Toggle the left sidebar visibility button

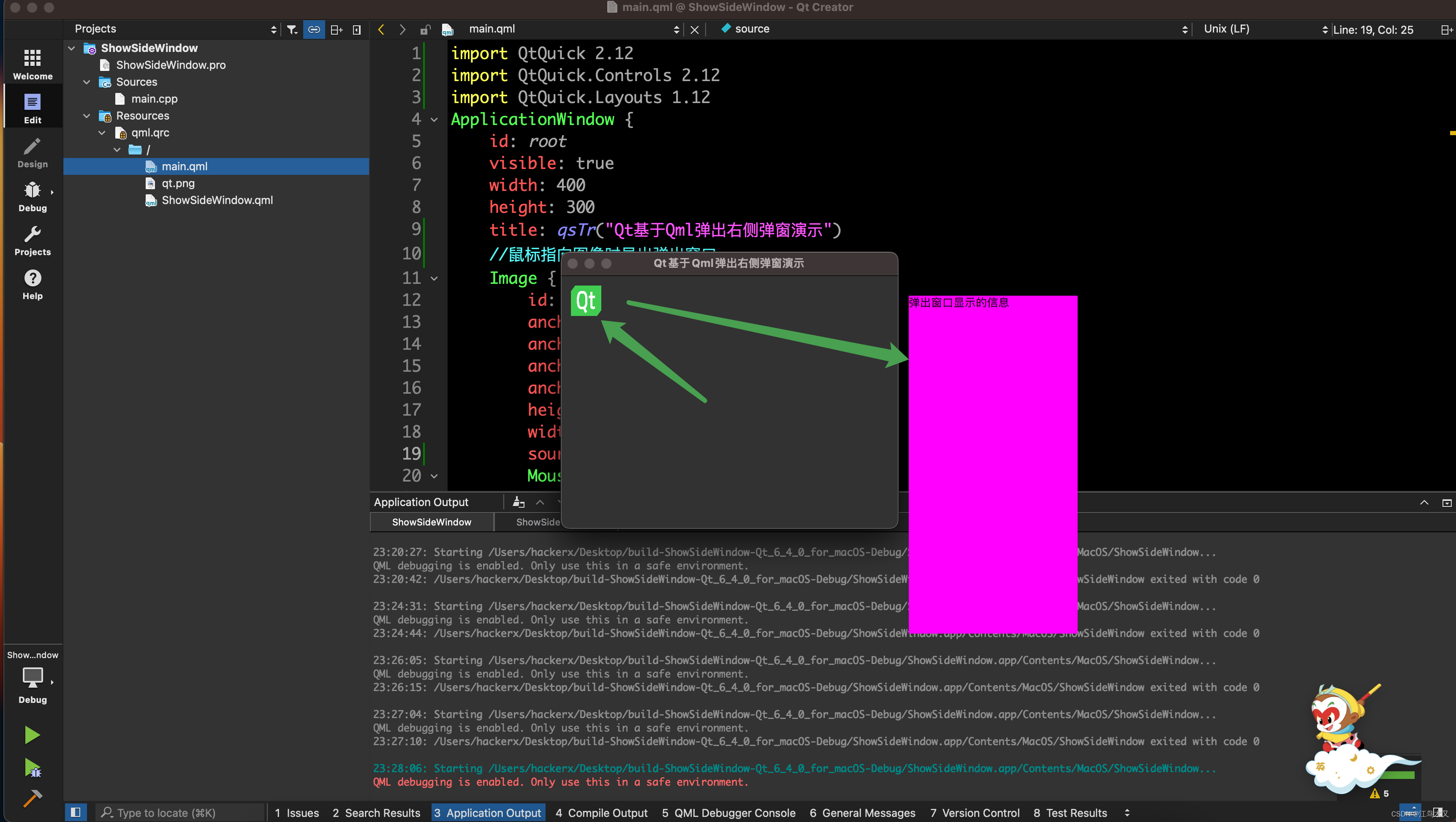[x=75, y=812]
